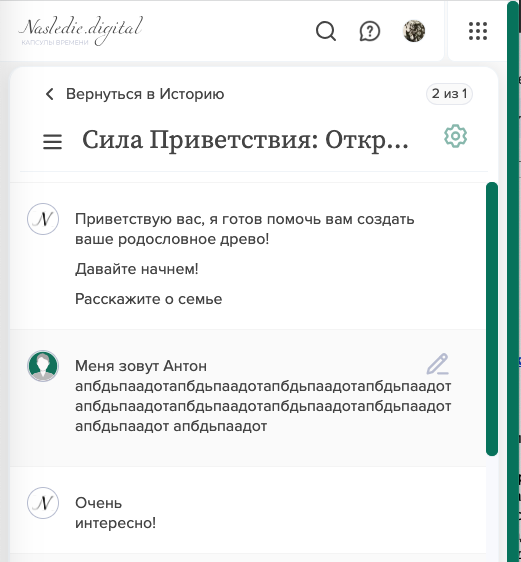The image size is (521, 562).
Task: Click the user avatar next to 'Меня зовут Антон'
Action: 43,366
